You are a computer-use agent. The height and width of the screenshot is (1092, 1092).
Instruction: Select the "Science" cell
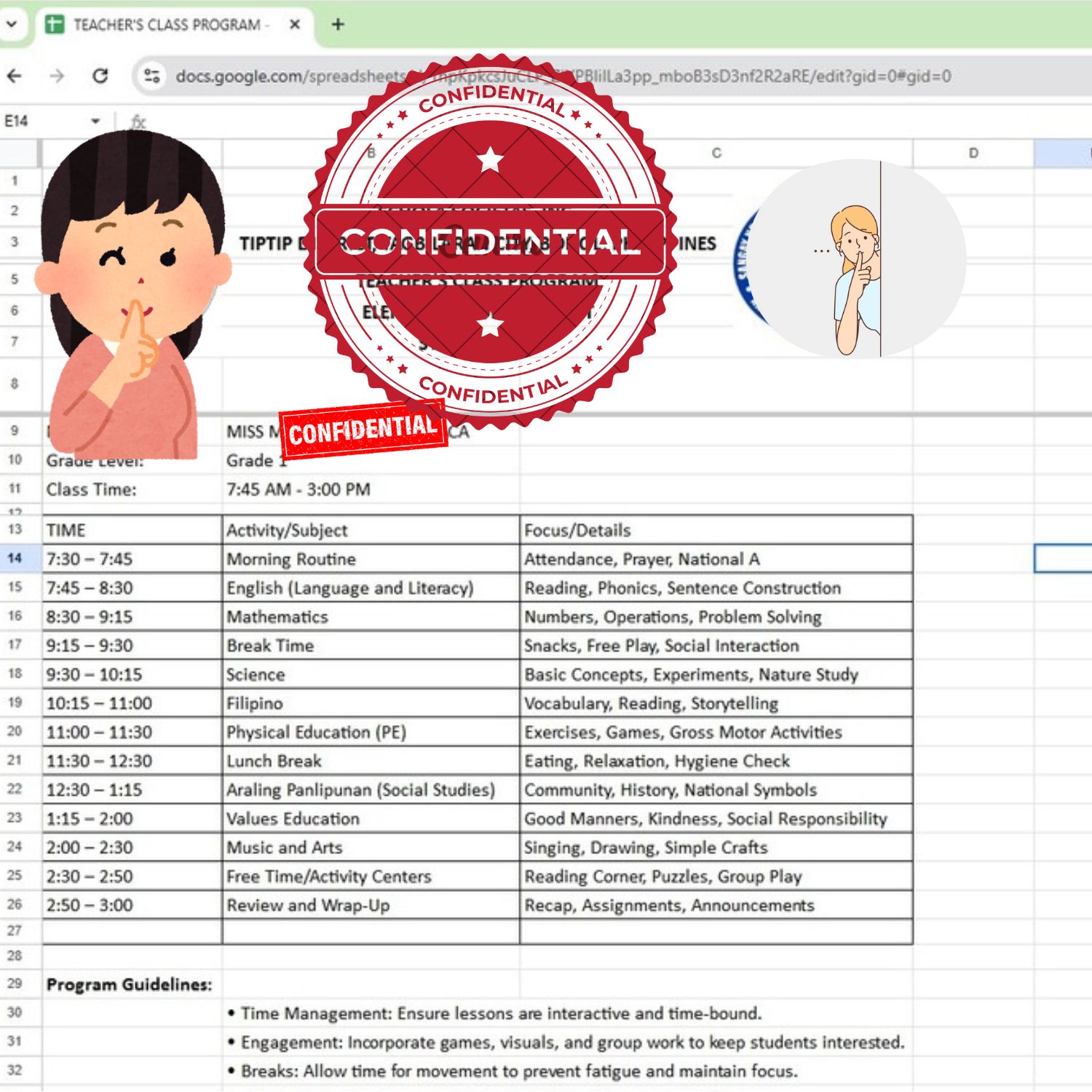coord(371,674)
